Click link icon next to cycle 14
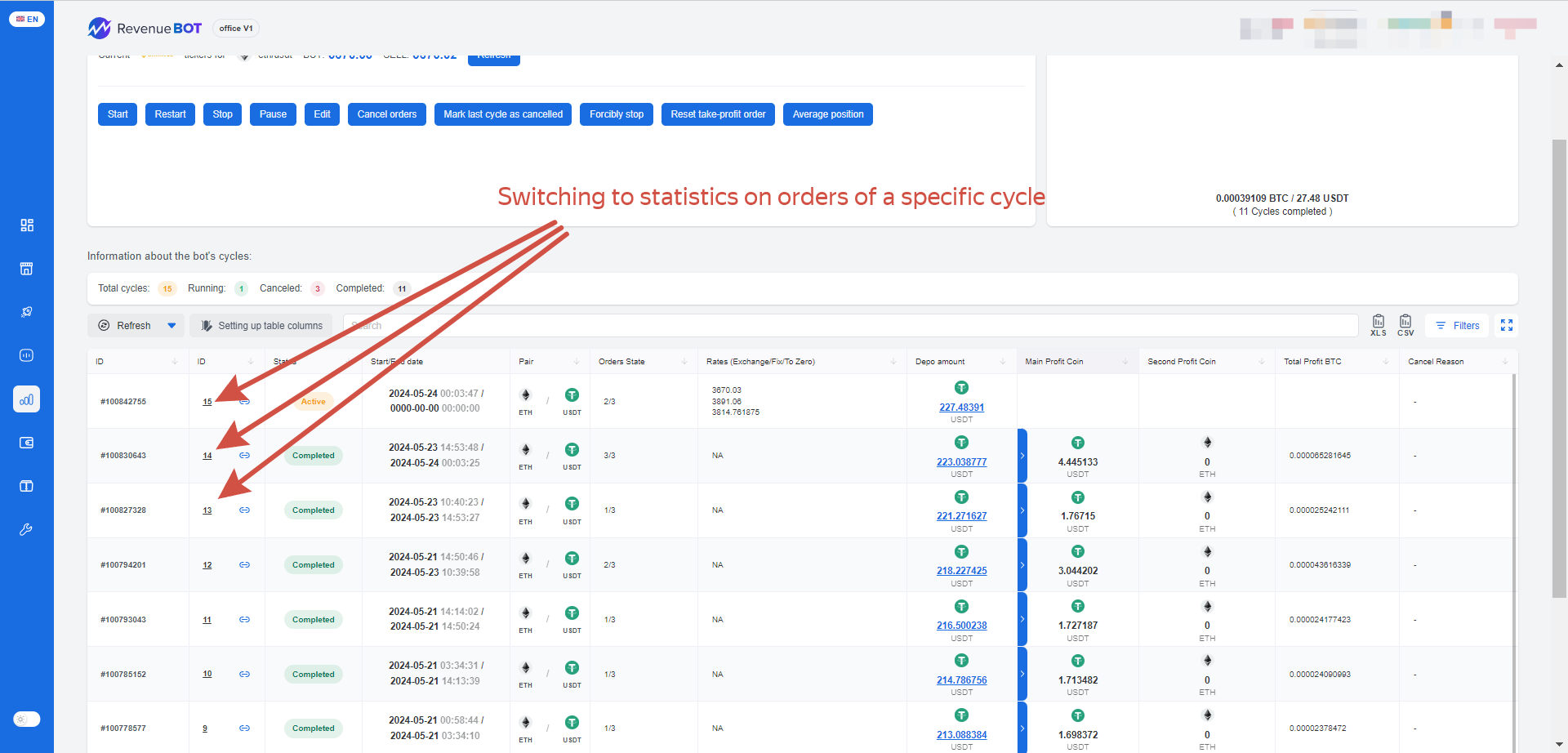 [244, 456]
